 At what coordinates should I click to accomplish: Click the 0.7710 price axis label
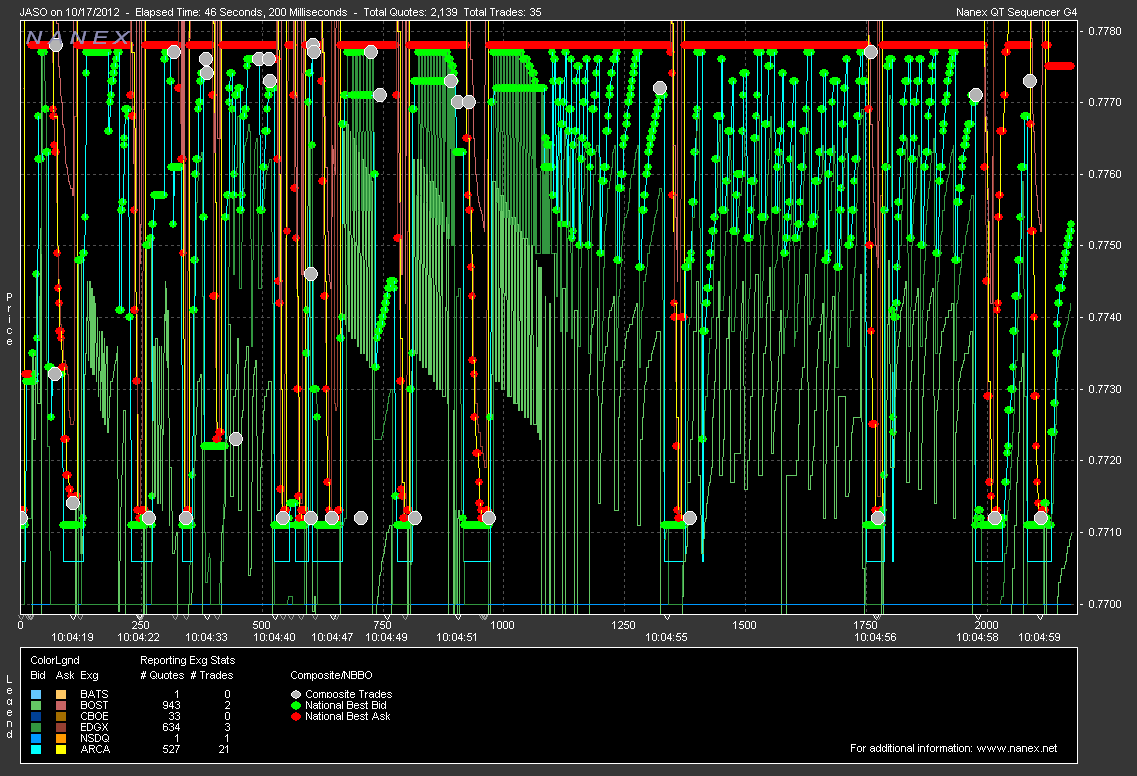(1104, 532)
